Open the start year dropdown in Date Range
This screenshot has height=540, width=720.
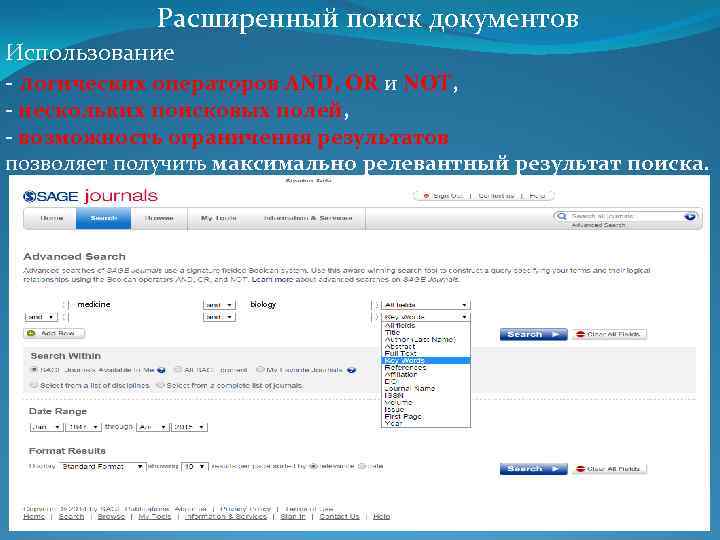tap(83, 427)
